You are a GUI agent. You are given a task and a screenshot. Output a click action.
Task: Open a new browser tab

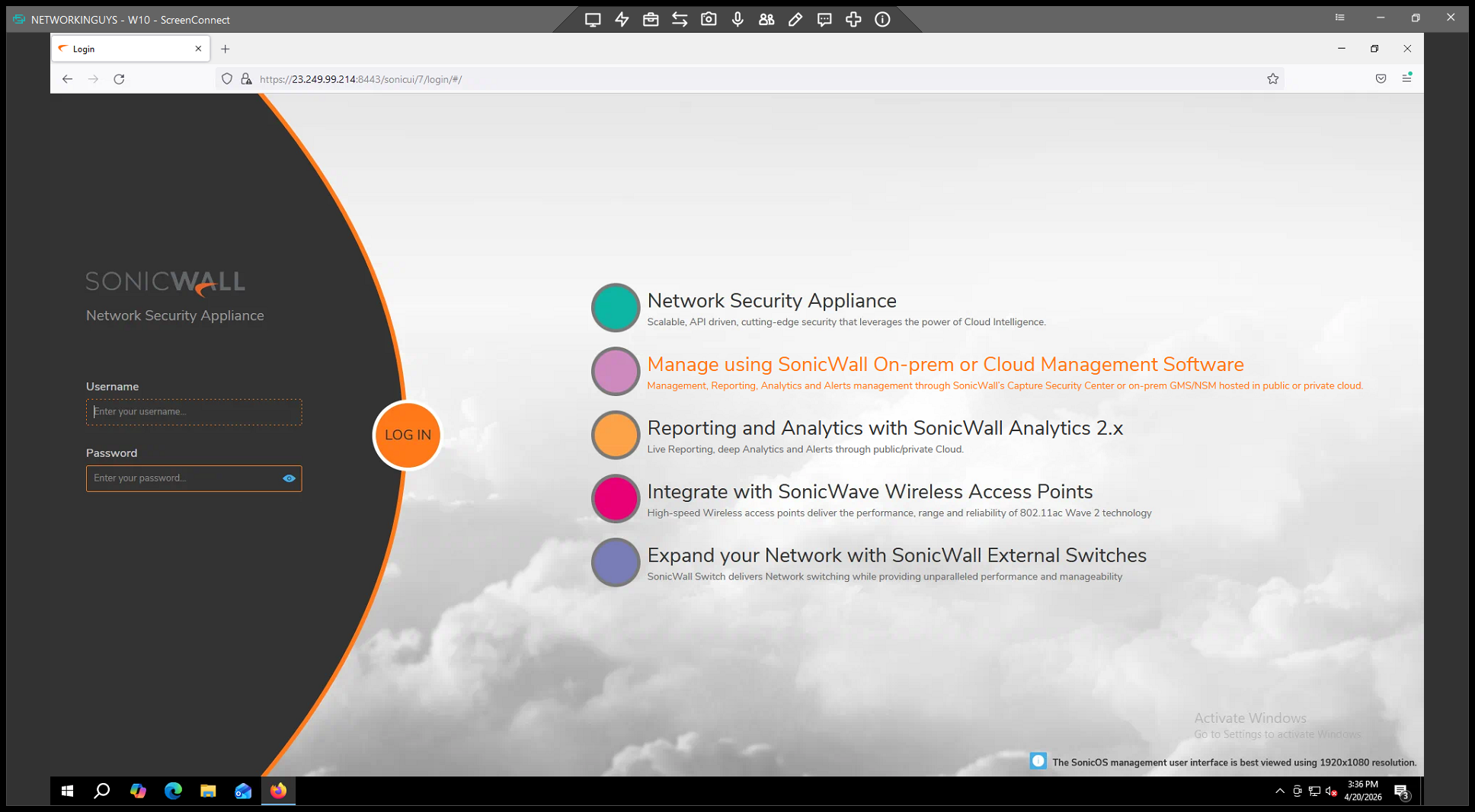click(x=226, y=49)
